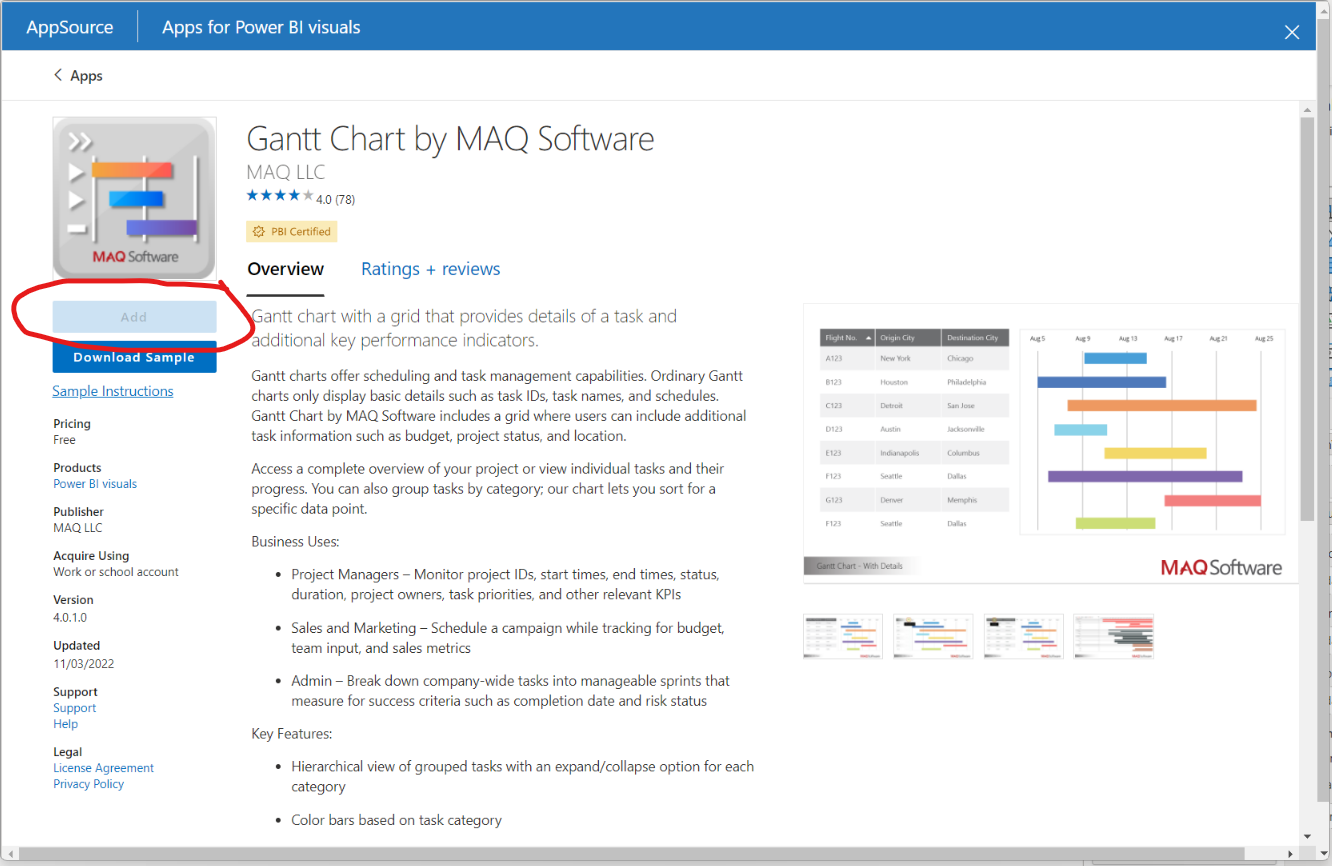Screen dimensions: 1332x866
Task: Open the Ratings + reviews tab
Action: coord(431,269)
